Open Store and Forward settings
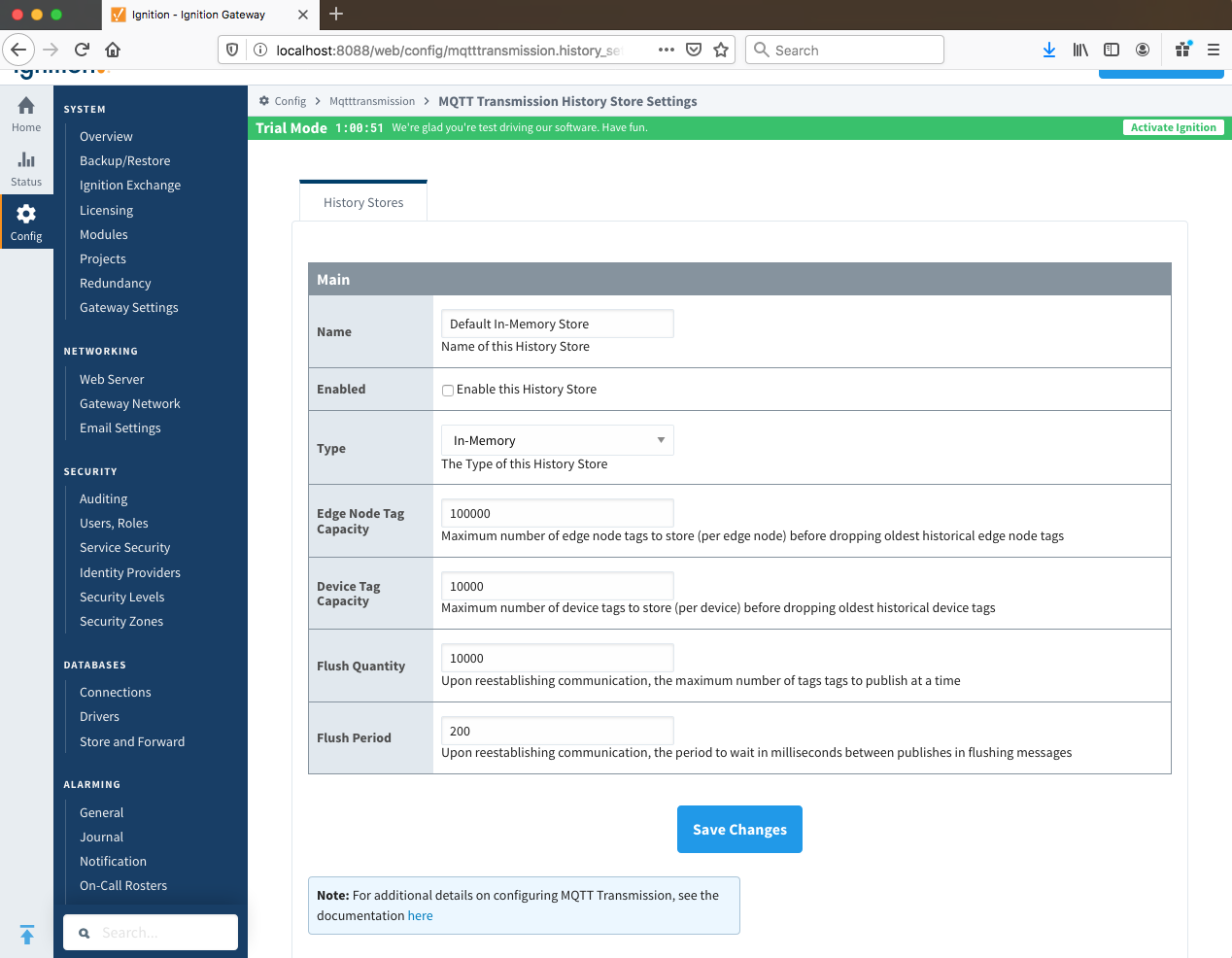 click(132, 741)
